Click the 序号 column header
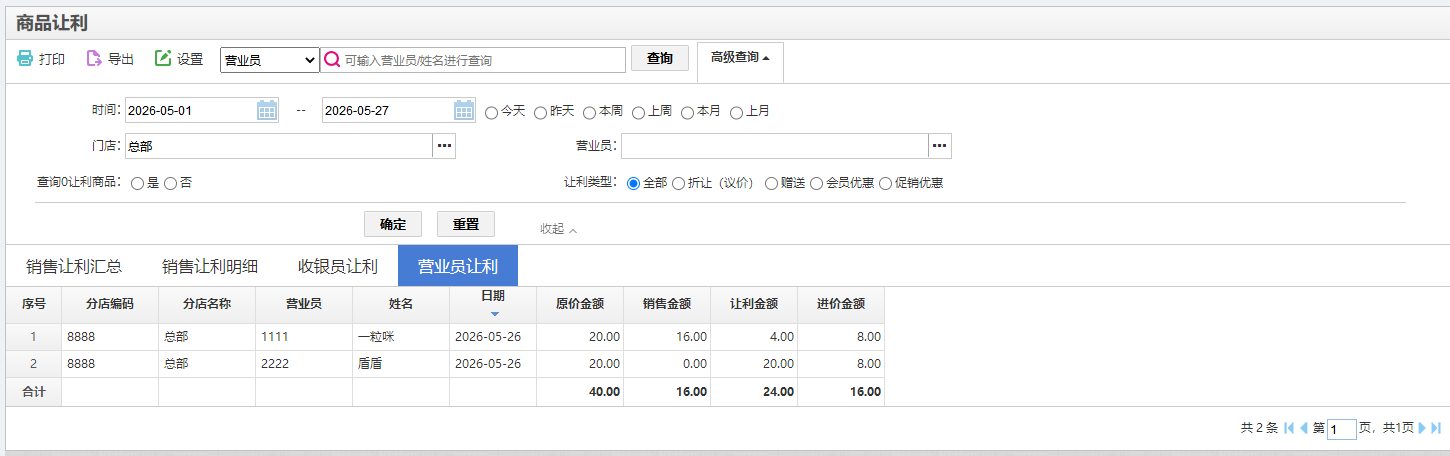Viewport: 1450px width, 456px height. click(34, 304)
